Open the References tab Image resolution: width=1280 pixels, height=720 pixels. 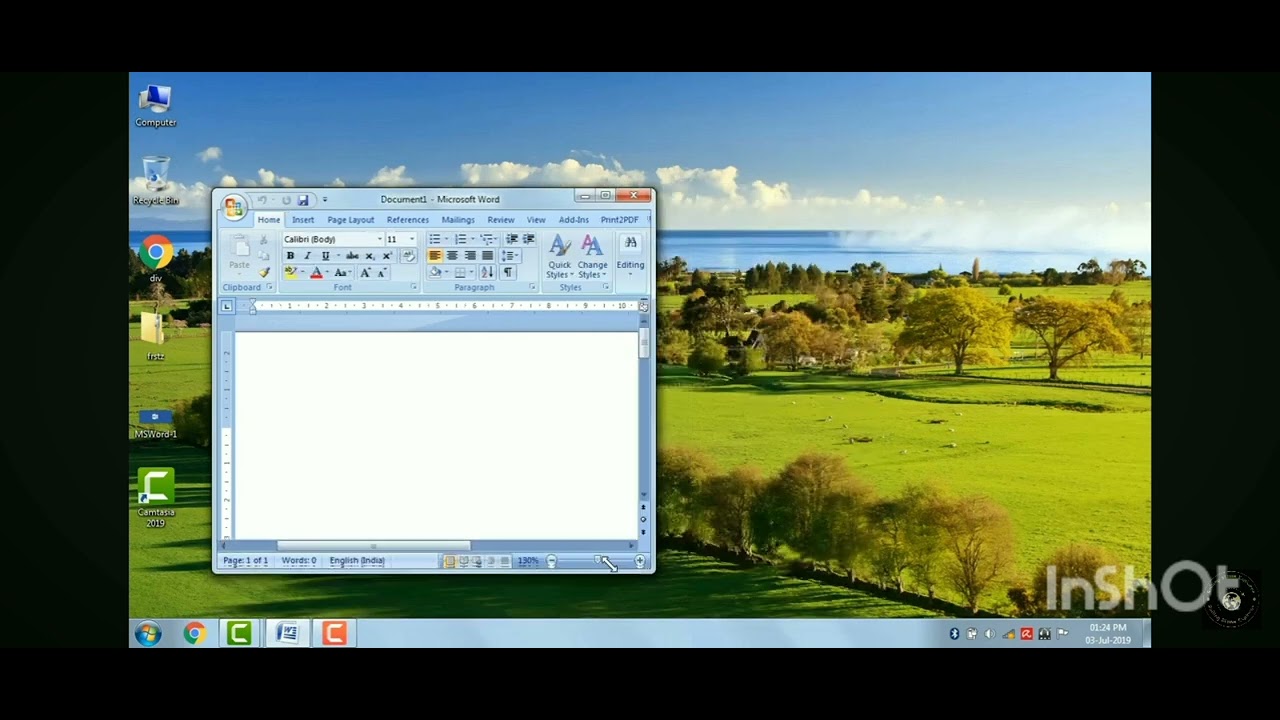coord(408,220)
